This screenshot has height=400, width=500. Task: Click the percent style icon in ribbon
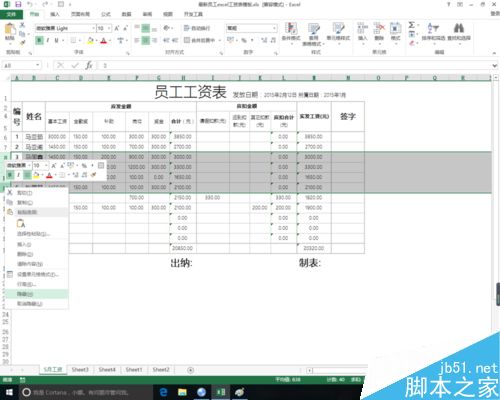244,40
